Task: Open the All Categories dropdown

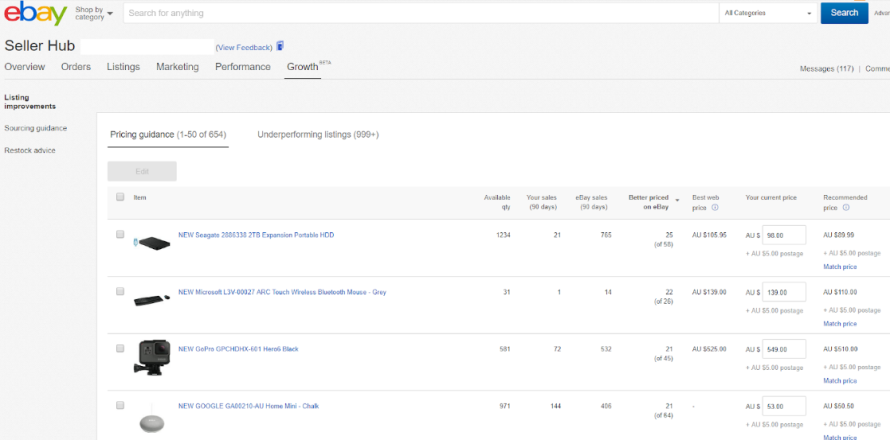Action: [768, 13]
